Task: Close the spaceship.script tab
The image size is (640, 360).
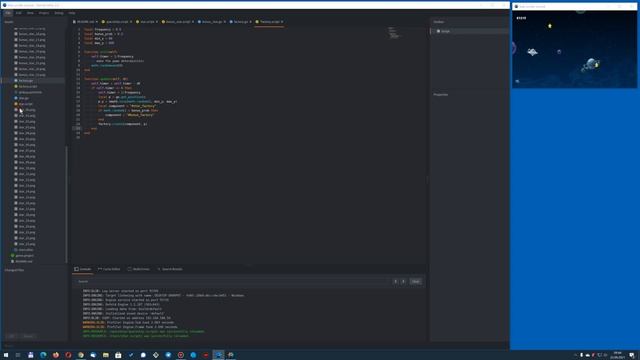Action: click(131, 22)
